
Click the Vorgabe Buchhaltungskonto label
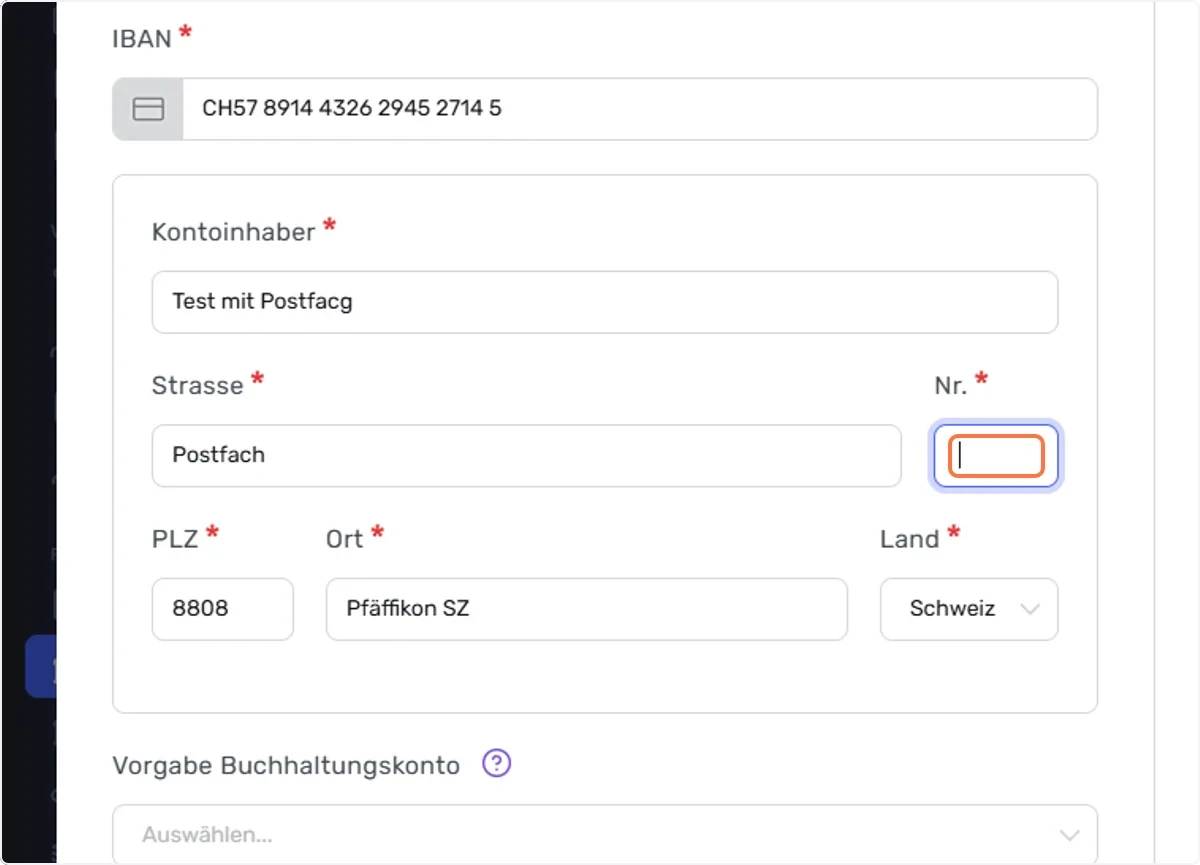click(x=287, y=766)
